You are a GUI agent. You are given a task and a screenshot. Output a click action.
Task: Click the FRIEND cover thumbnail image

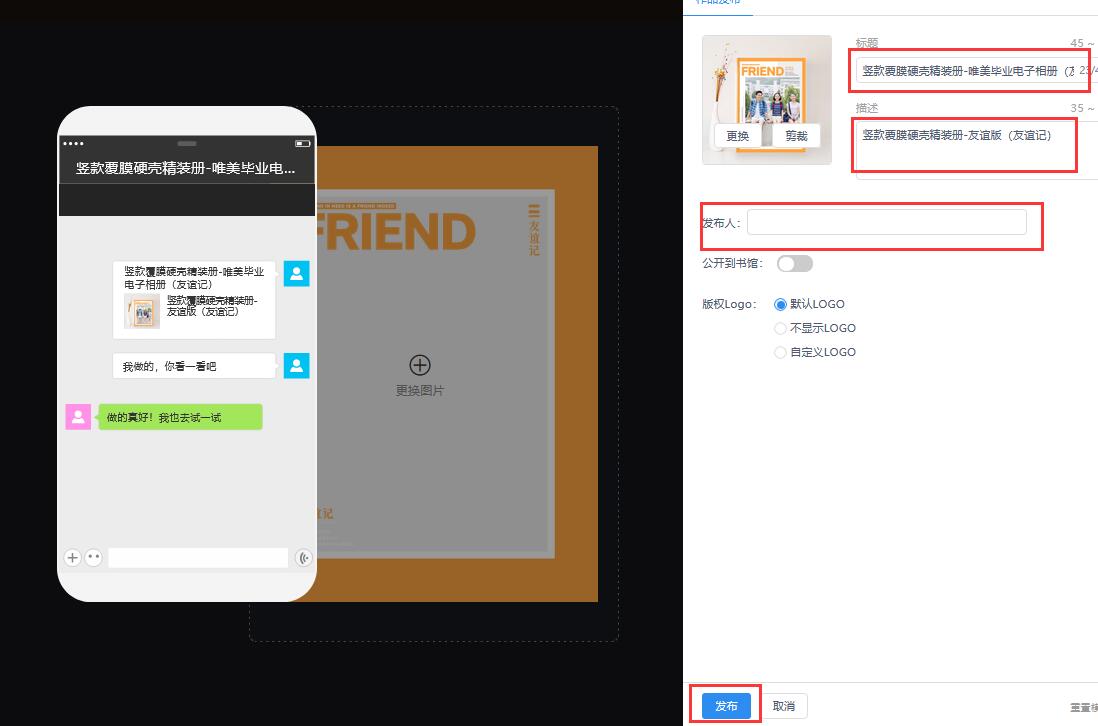(767, 99)
